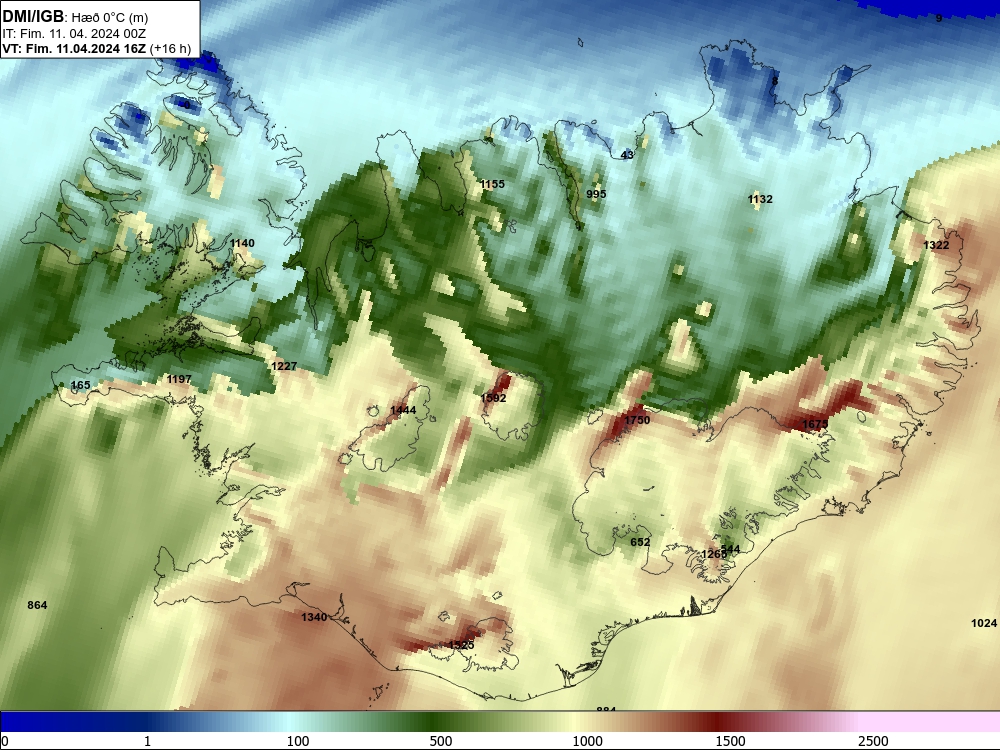Click the legend tick label 500
The width and height of the screenshot is (1000, 750).
(x=441, y=741)
